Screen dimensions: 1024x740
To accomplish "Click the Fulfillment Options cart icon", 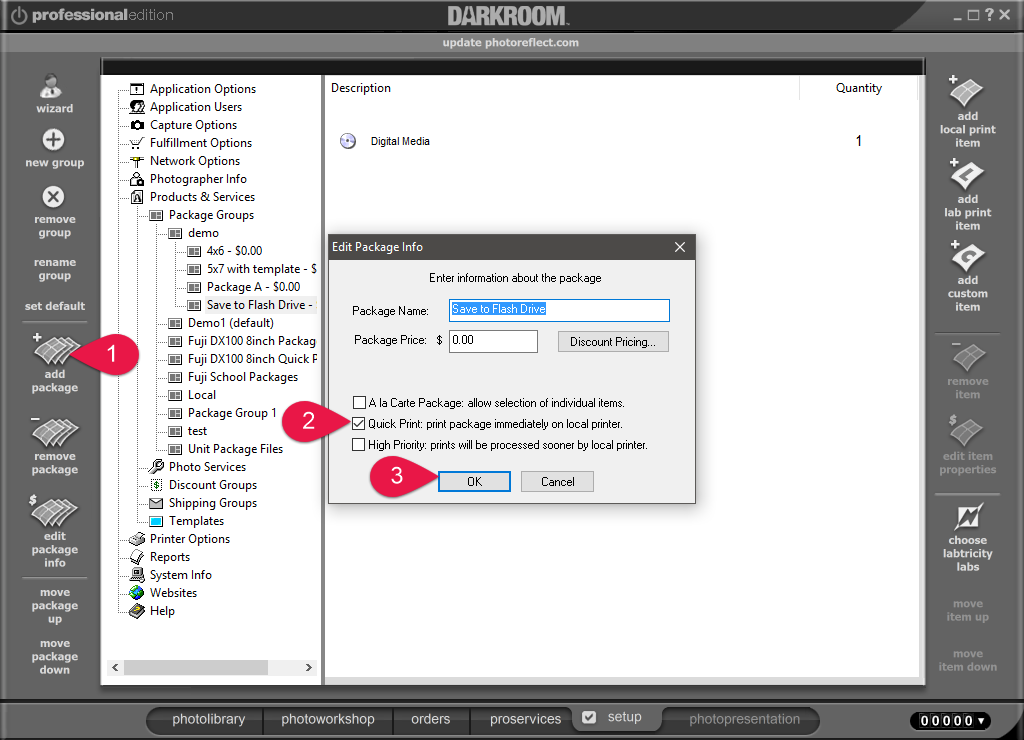I will click(x=136, y=143).
